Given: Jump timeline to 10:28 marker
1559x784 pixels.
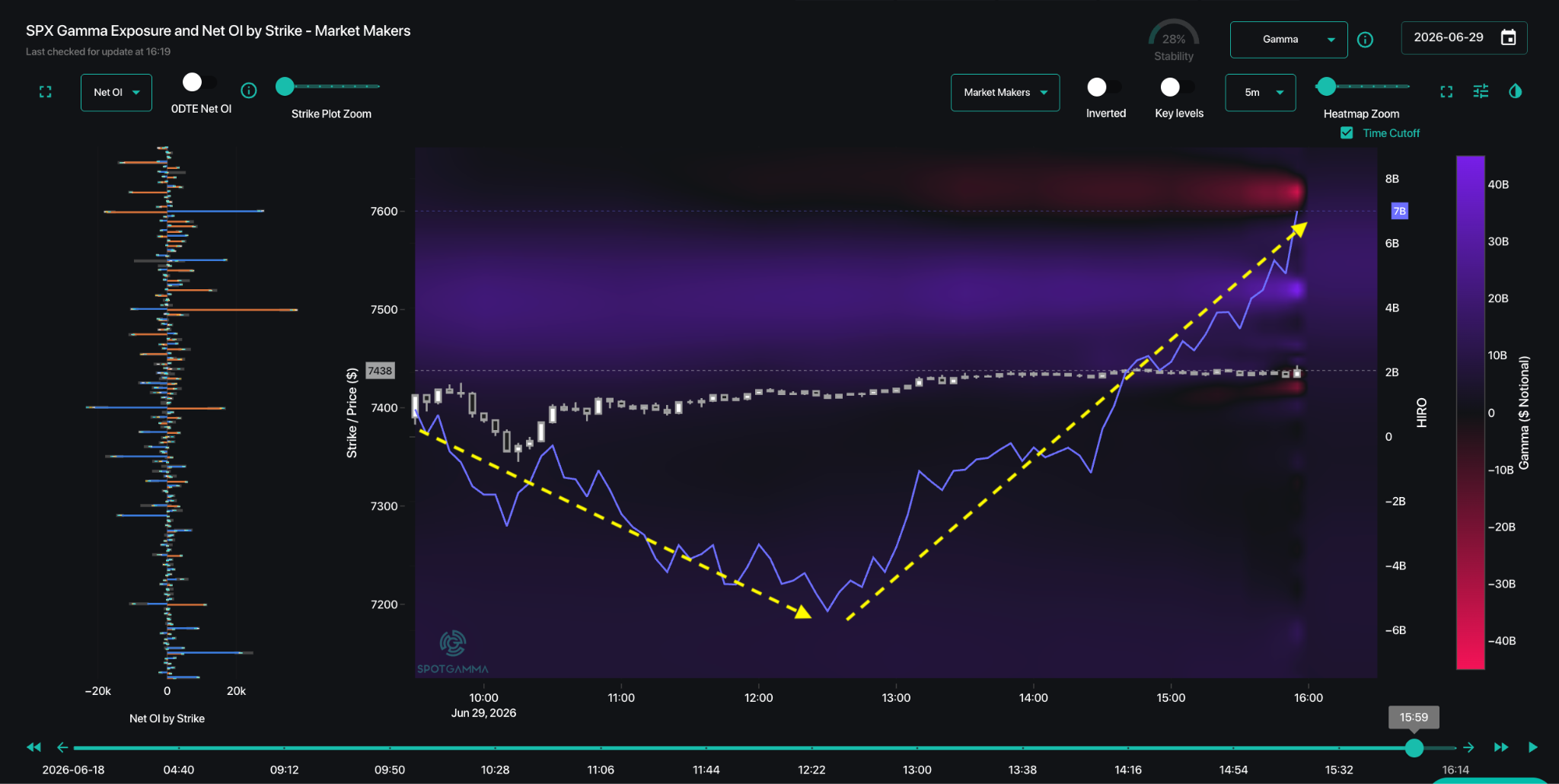Looking at the screenshot, I should click(x=495, y=770).
